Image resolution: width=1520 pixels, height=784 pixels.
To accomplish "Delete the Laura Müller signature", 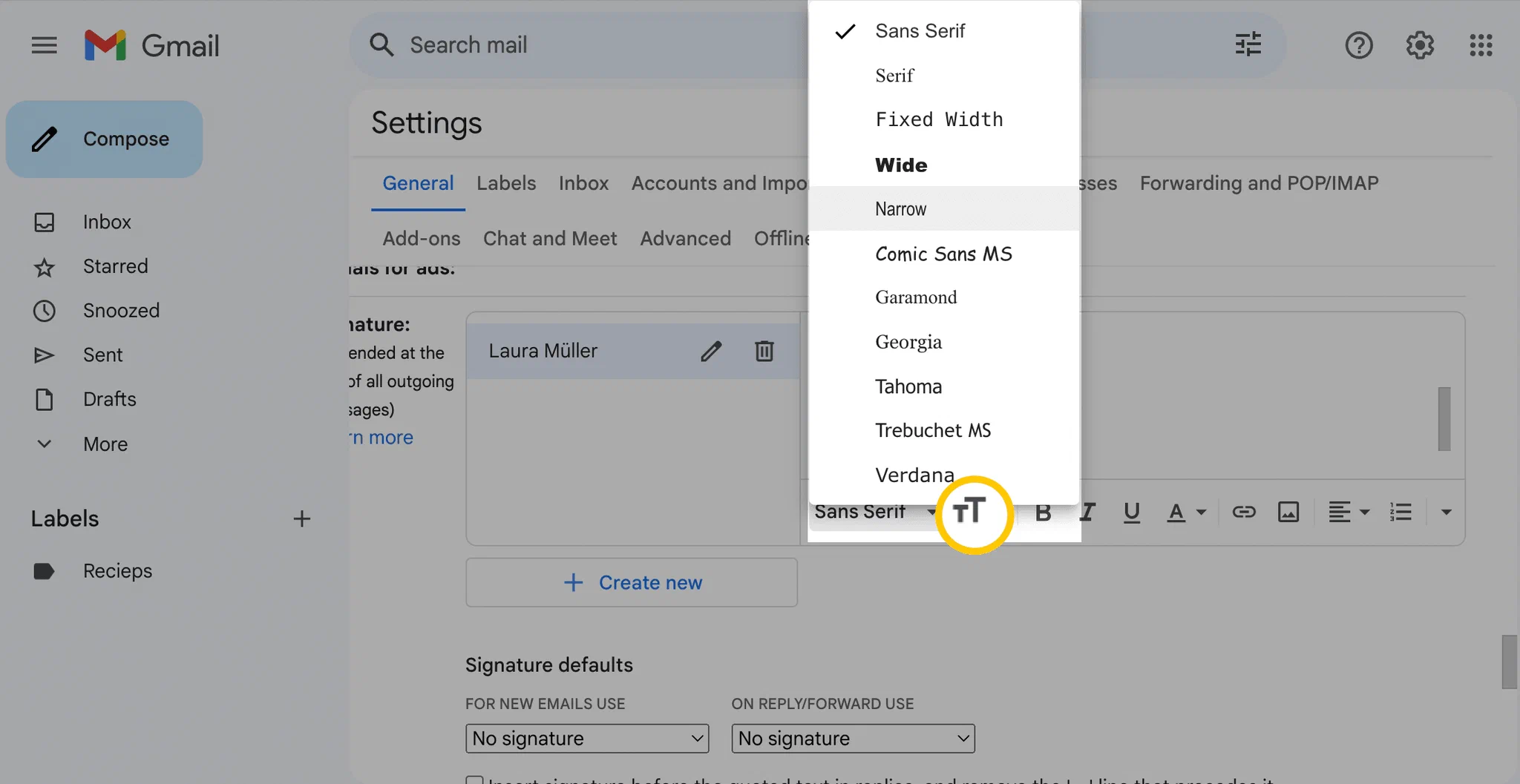I will click(764, 351).
